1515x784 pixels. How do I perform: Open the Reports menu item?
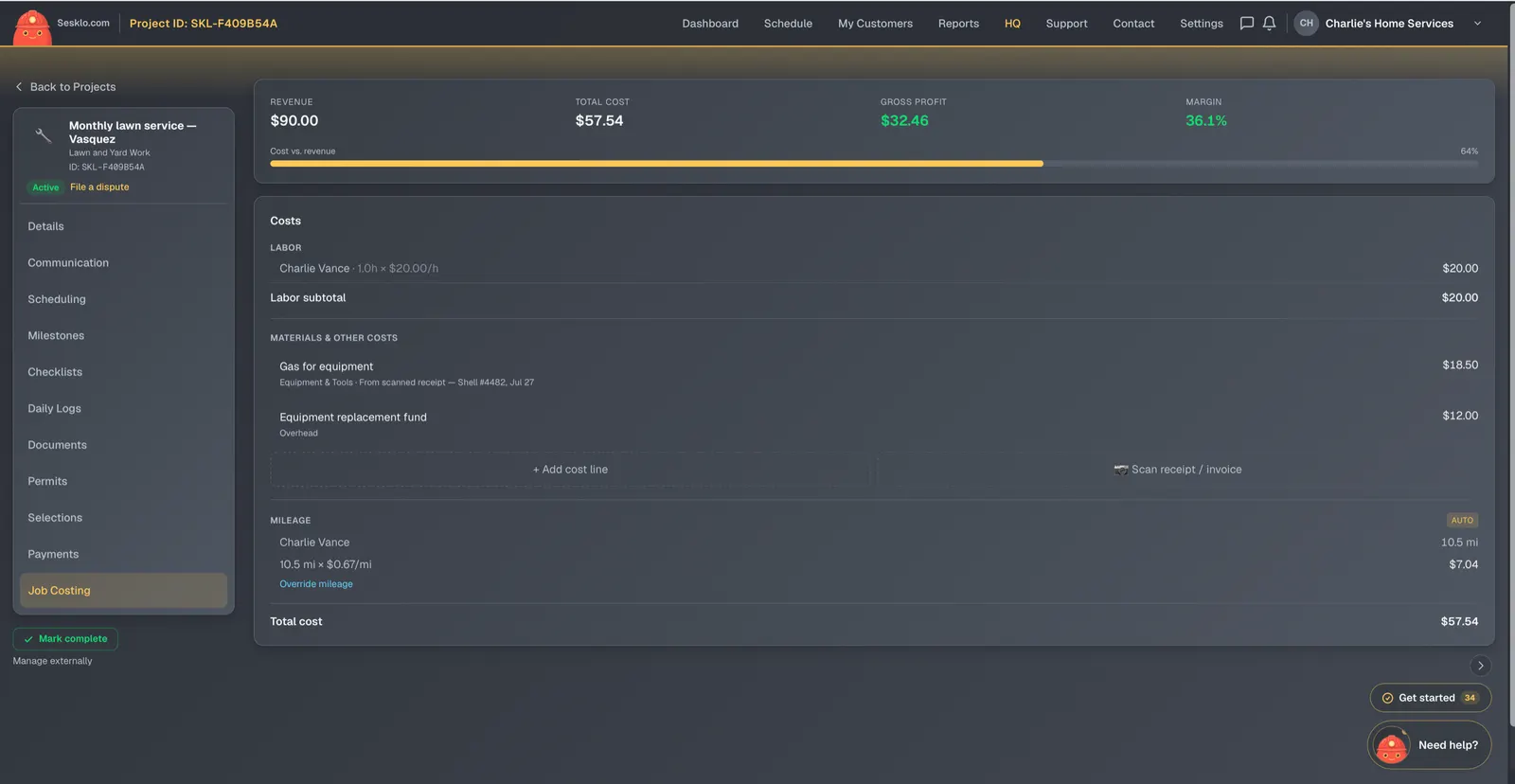click(958, 24)
